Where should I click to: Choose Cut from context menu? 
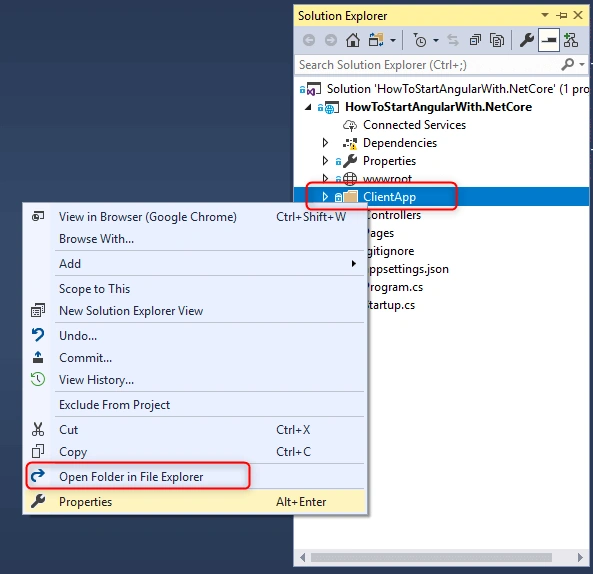click(x=195, y=430)
